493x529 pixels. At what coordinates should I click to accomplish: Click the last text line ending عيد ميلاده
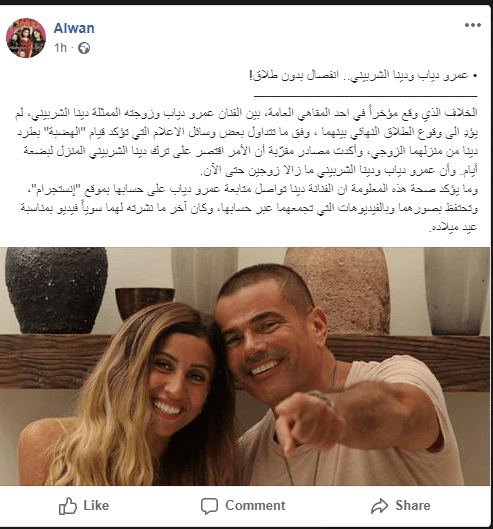coord(453,227)
